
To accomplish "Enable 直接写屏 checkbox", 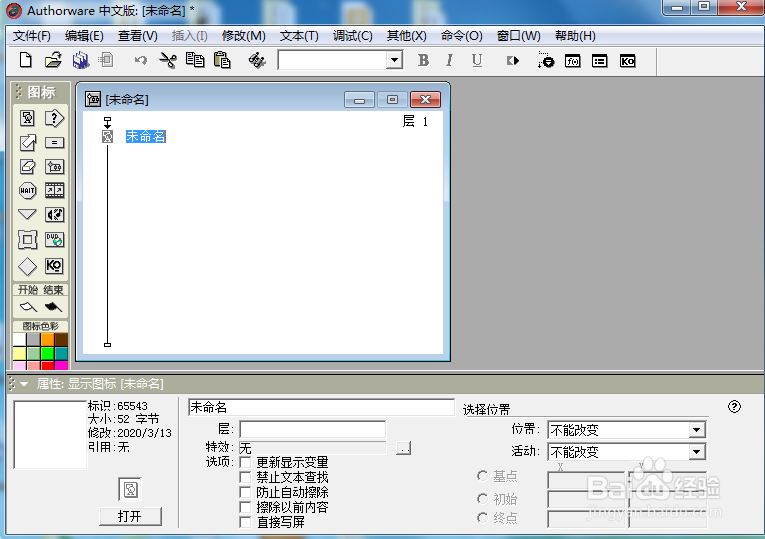I will pyautogui.click(x=245, y=522).
